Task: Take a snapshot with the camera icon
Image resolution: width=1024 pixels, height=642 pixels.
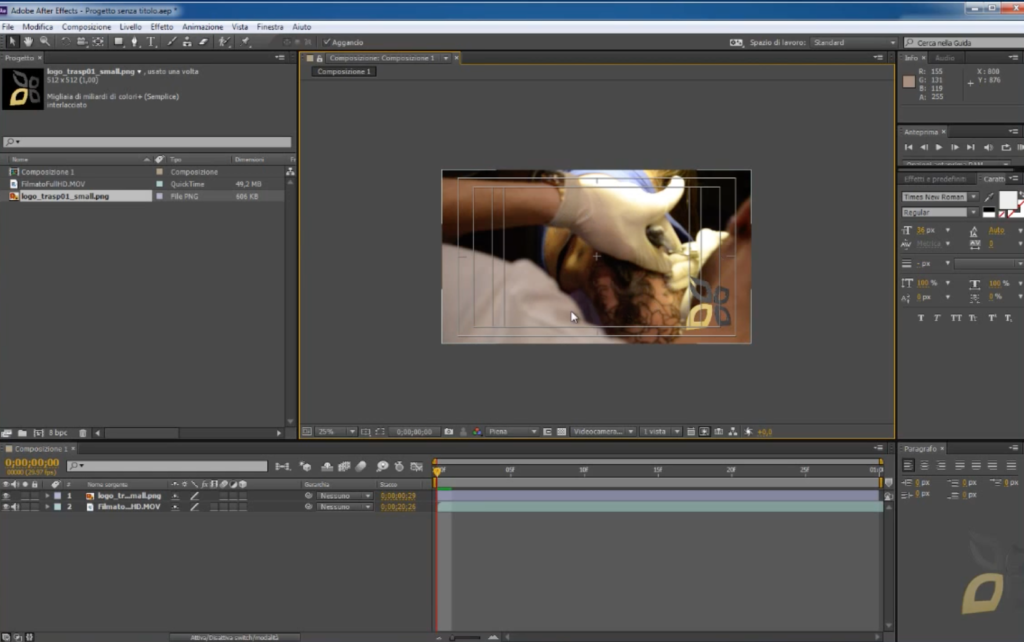Action: tap(449, 432)
